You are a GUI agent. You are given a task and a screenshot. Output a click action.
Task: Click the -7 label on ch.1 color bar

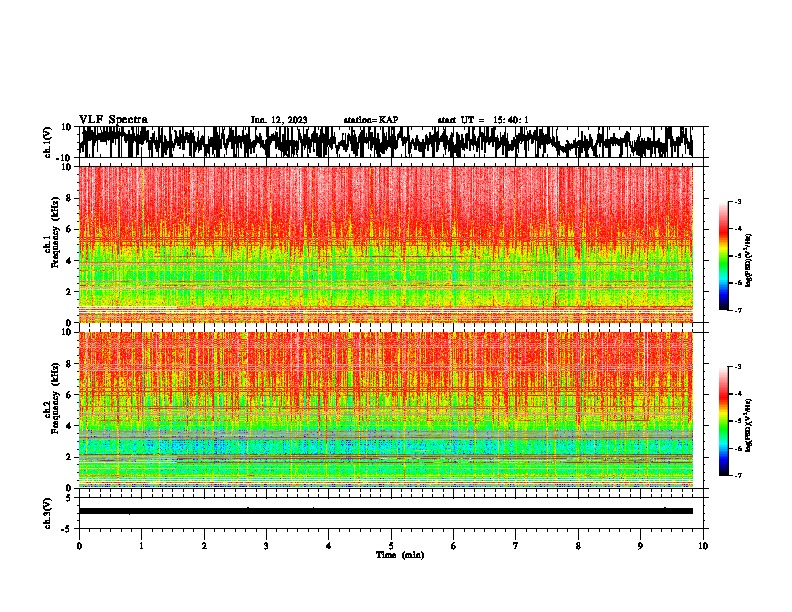click(738, 310)
